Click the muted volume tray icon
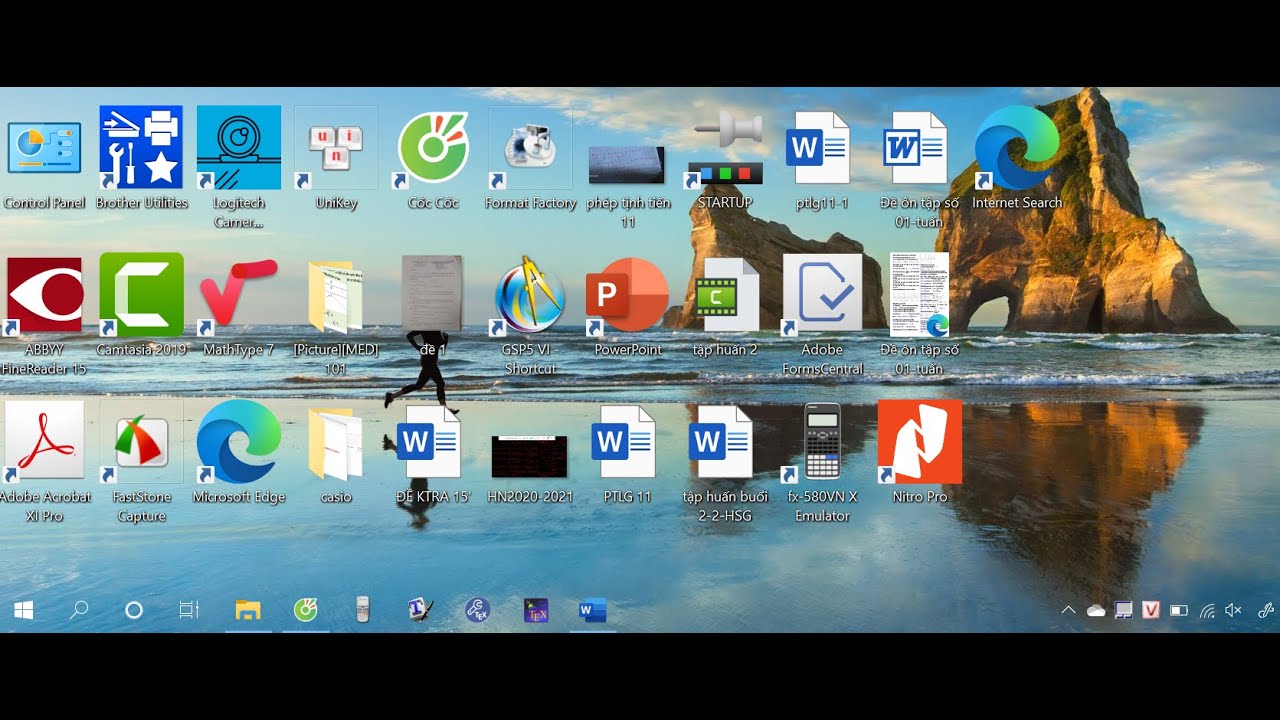This screenshot has width=1280, height=720. pos(1233,610)
